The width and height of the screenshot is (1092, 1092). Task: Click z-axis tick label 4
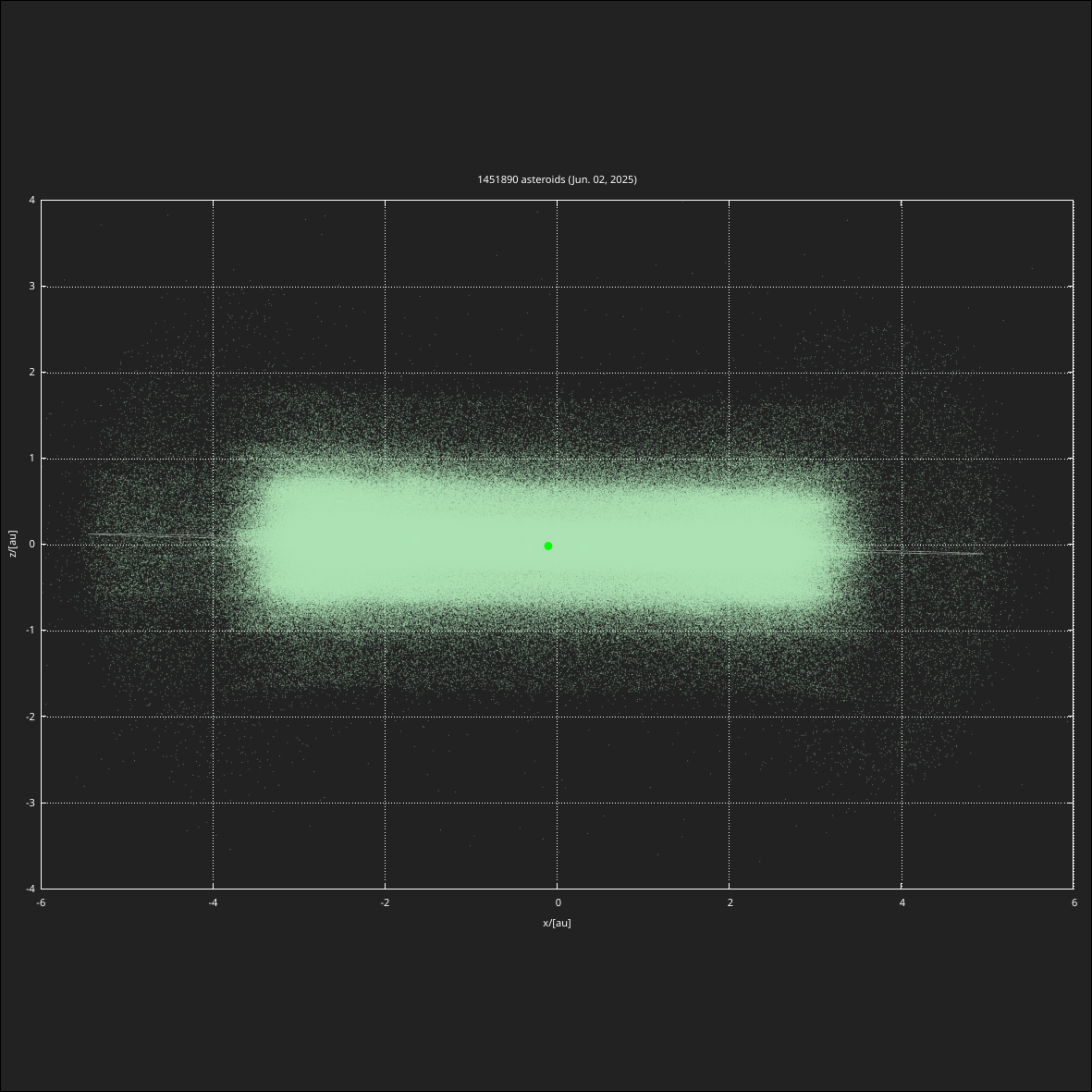32,200
